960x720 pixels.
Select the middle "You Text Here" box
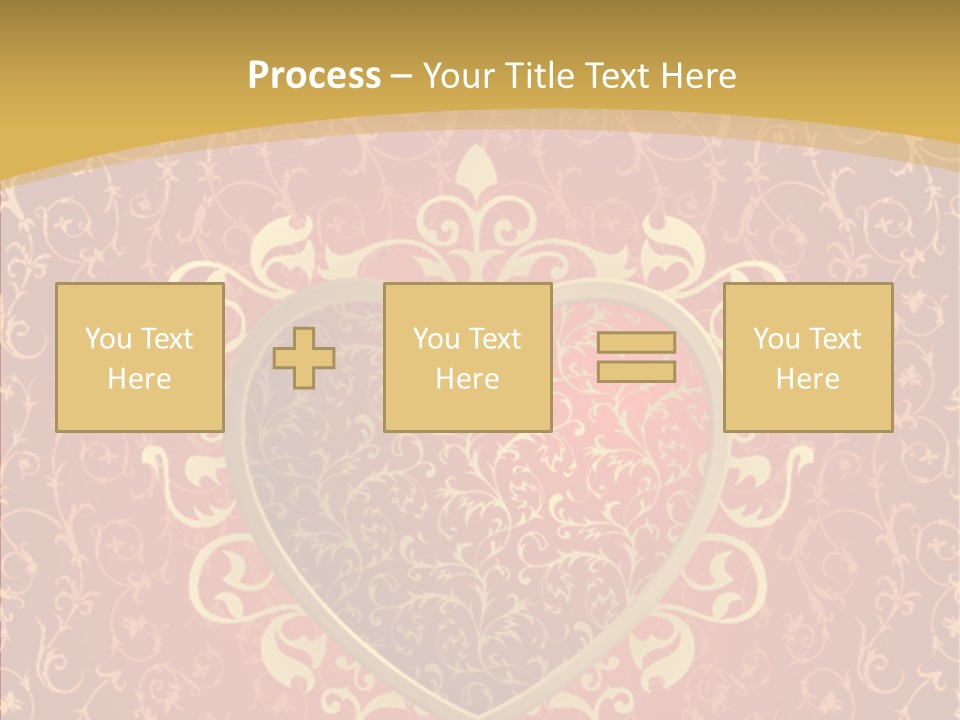coord(468,358)
